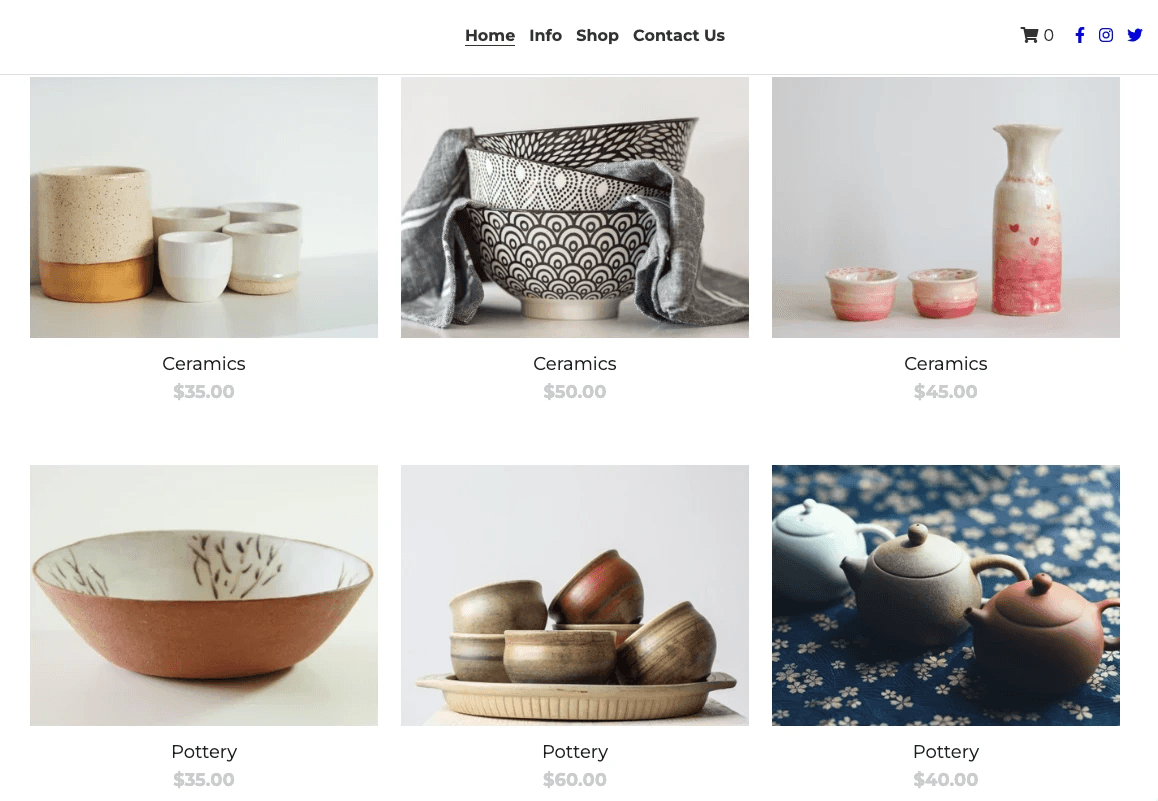Screen dimensions: 1158x801
Task: Open the Pottery $60.00 product title
Action: tap(575, 752)
